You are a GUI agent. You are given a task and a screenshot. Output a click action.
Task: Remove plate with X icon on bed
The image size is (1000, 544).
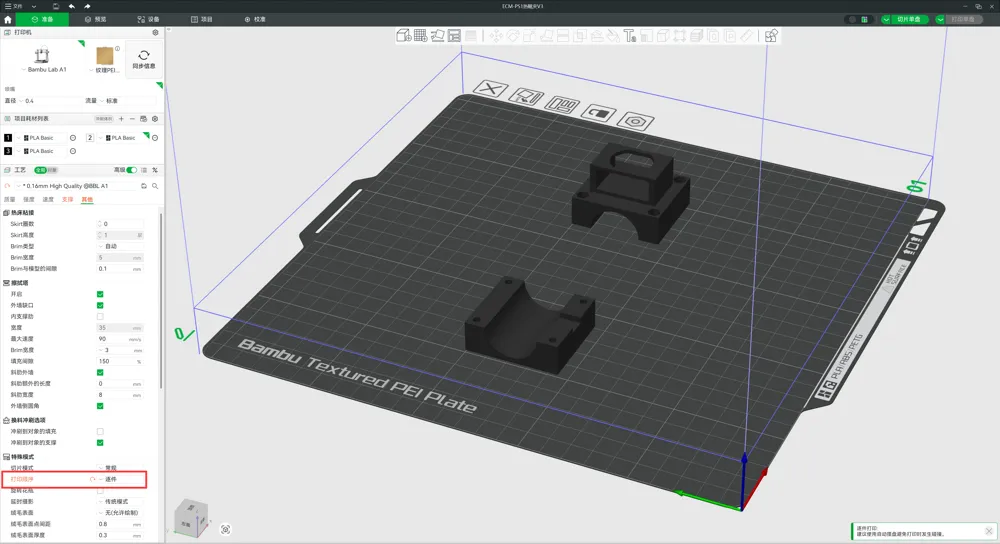click(490, 89)
